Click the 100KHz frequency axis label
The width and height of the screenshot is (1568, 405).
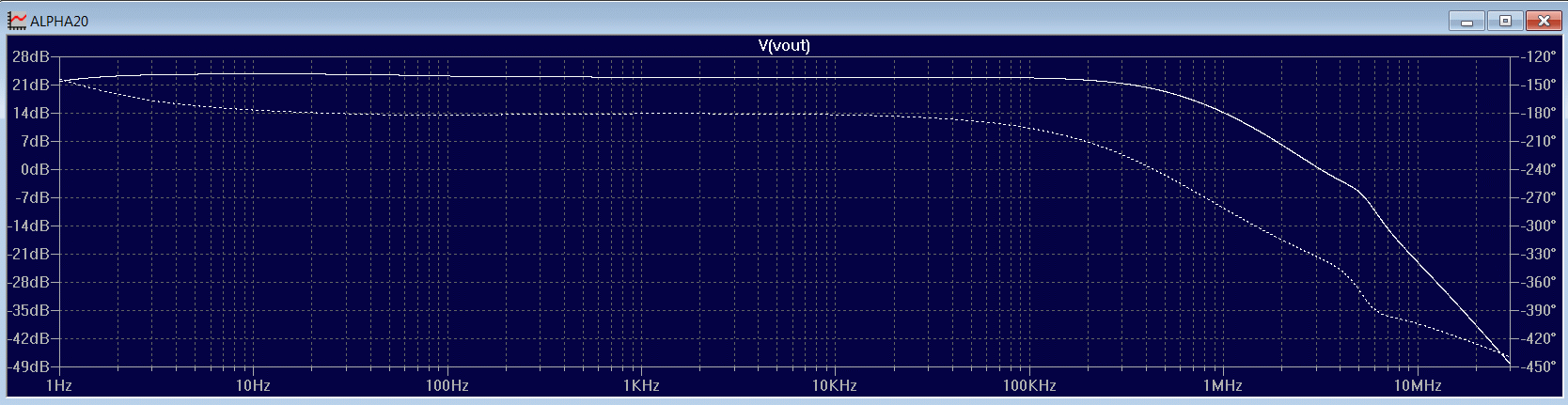pyautogui.click(x=1029, y=385)
